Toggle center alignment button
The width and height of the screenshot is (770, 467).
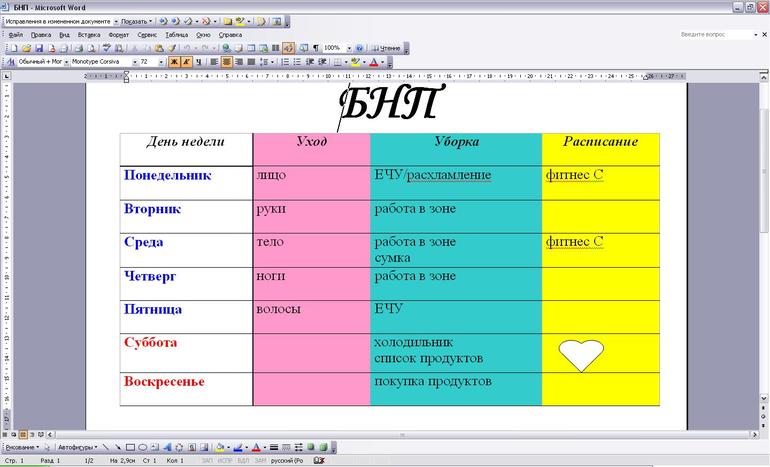[226, 62]
